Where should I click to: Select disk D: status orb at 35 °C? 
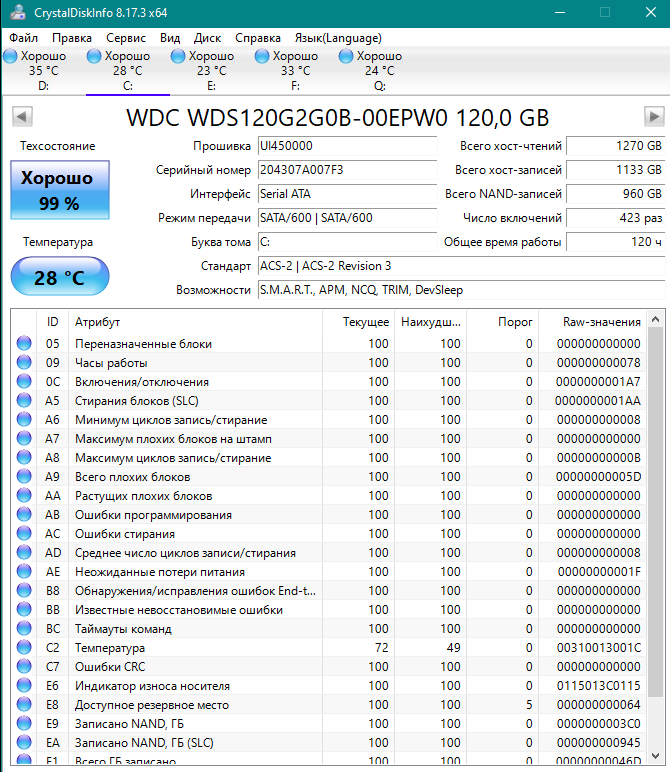click(x=10, y=56)
